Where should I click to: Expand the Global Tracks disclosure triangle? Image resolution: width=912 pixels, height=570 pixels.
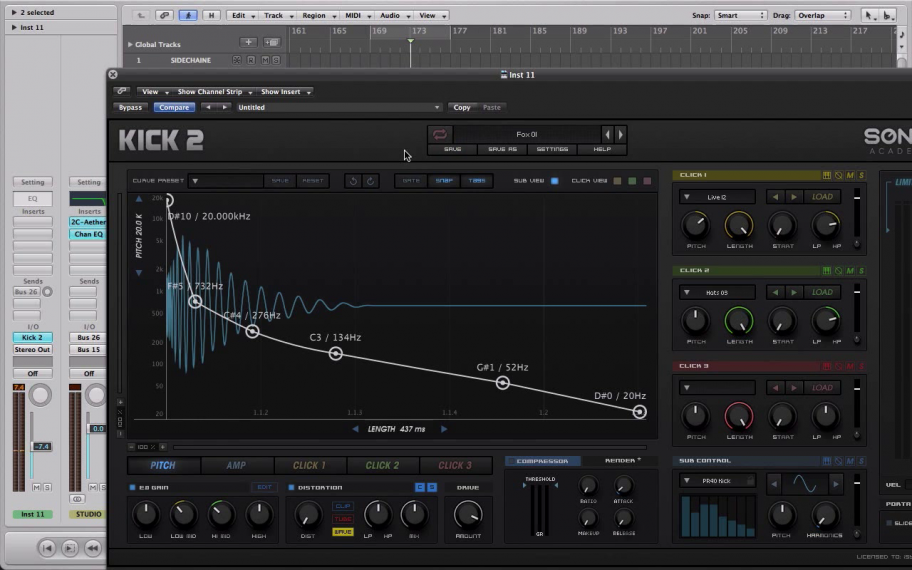130,44
